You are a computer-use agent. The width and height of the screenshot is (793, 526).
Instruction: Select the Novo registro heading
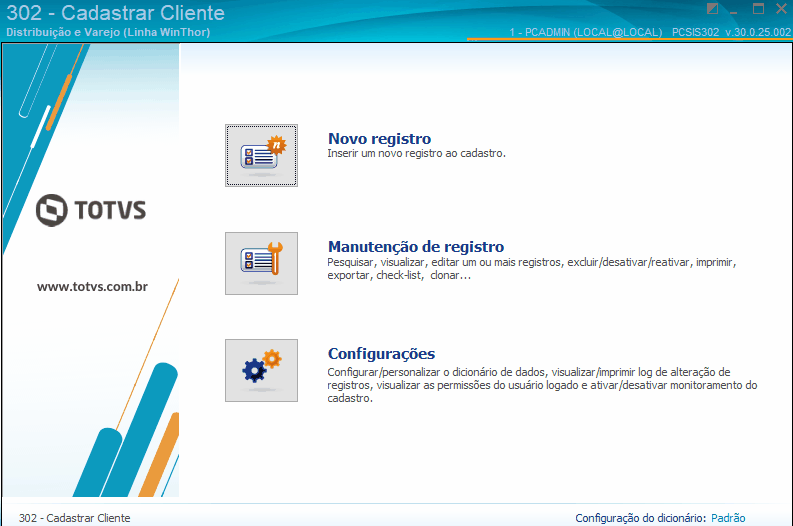(x=379, y=139)
